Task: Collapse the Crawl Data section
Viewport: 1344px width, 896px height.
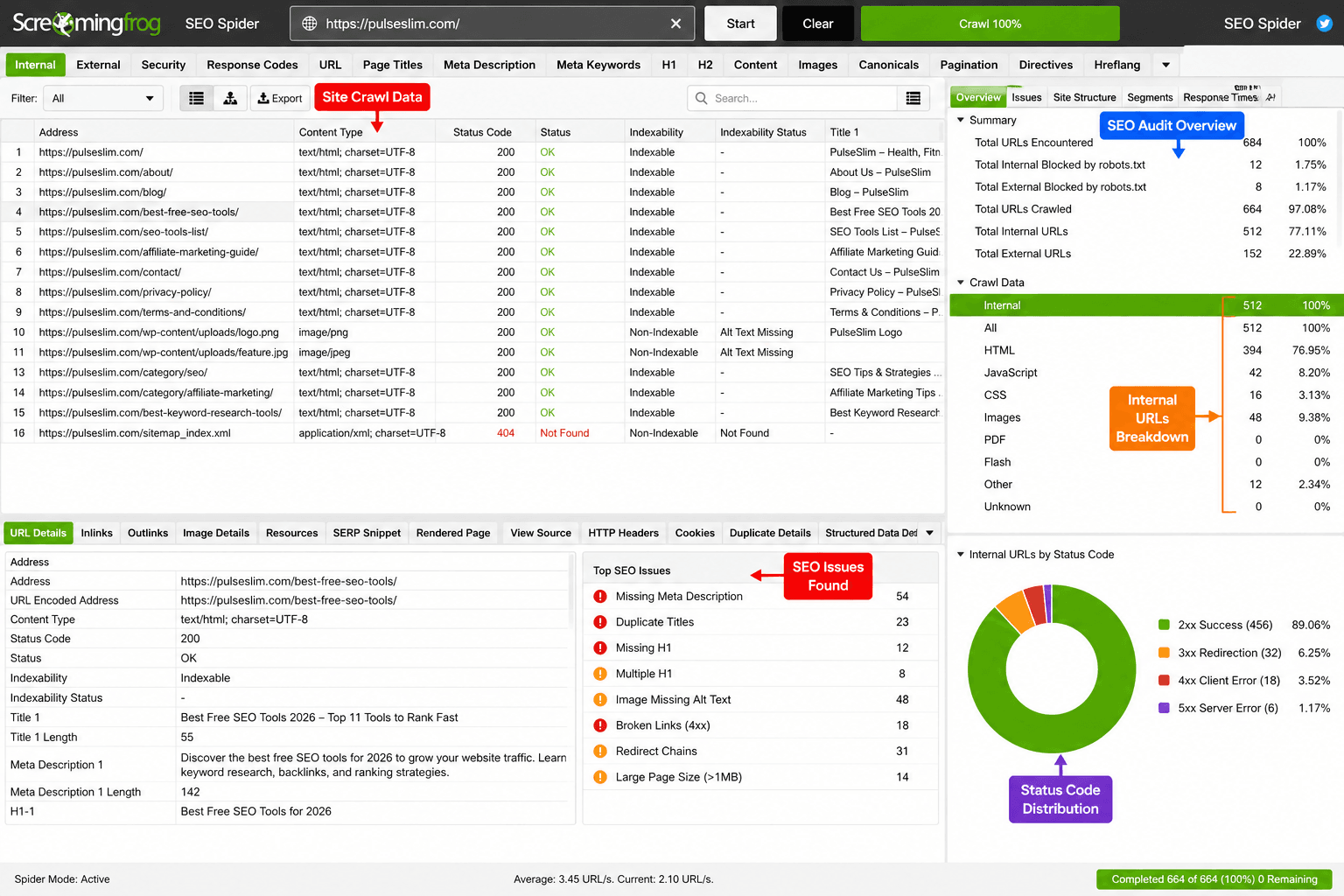Action: coord(961,283)
